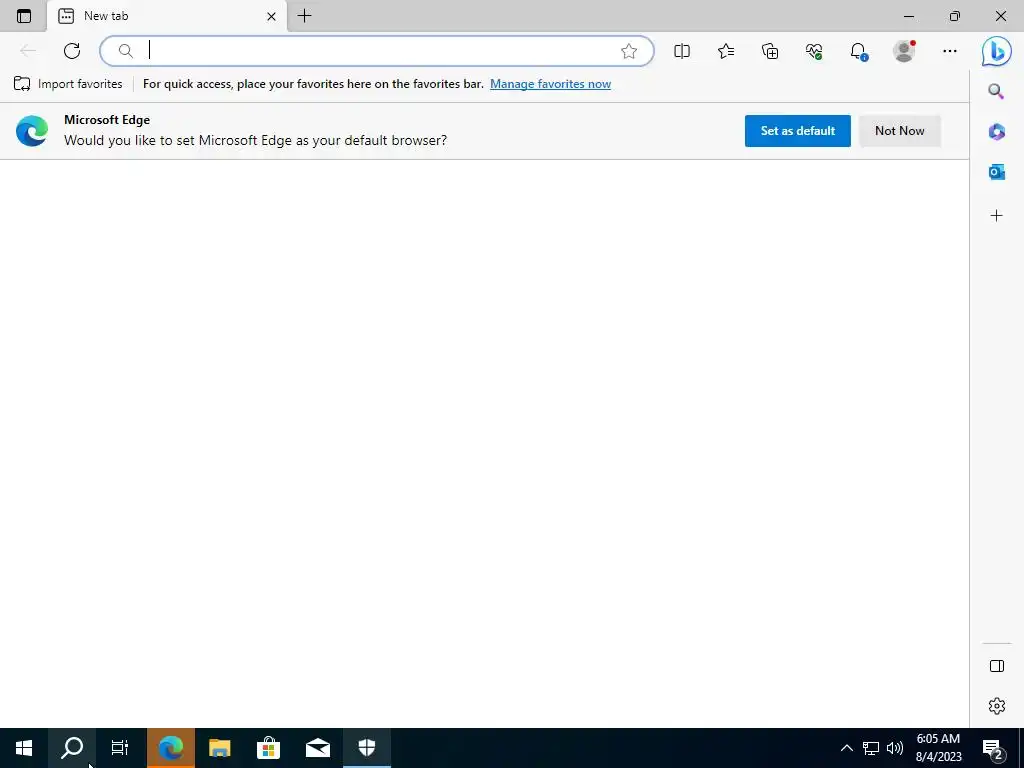Viewport: 1024px width, 768px height.
Task: Open Manage favorites now link
Action: click(551, 84)
